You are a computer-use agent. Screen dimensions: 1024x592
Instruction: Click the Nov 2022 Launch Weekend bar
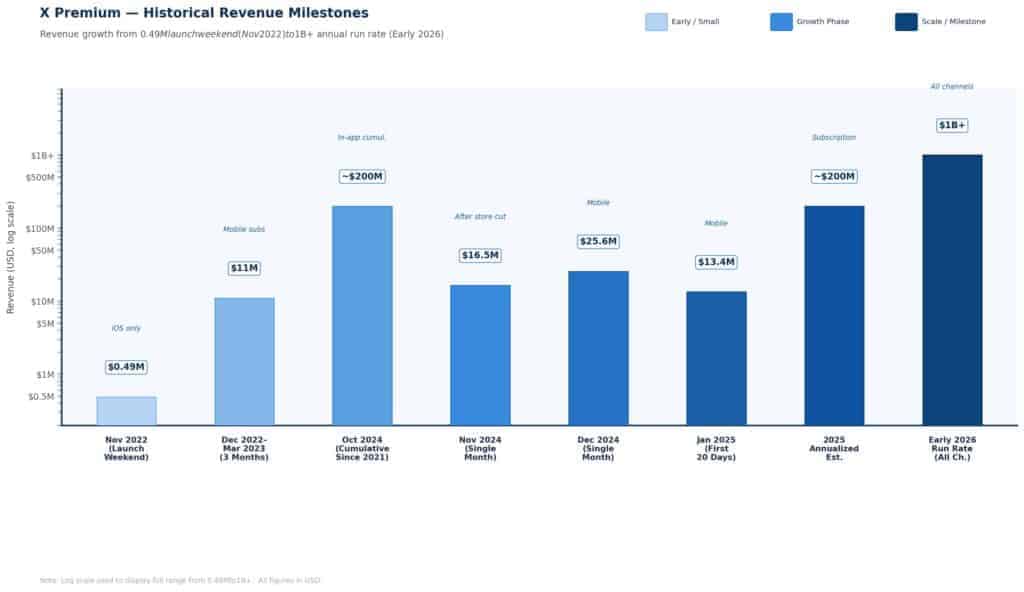126,411
